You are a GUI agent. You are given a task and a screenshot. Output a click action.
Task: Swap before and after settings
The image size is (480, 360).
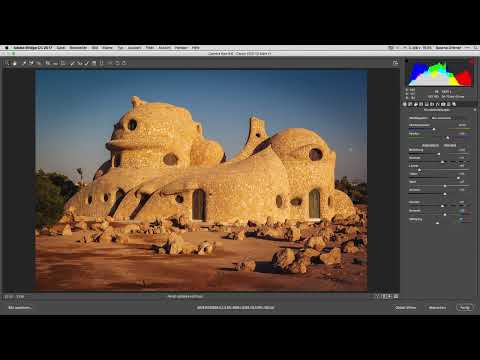(x=384, y=296)
